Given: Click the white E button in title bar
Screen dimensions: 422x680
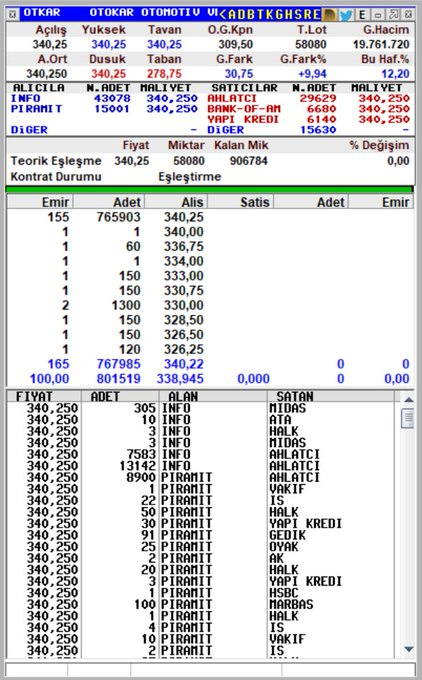Looking at the screenshot, I should point(362,15).
